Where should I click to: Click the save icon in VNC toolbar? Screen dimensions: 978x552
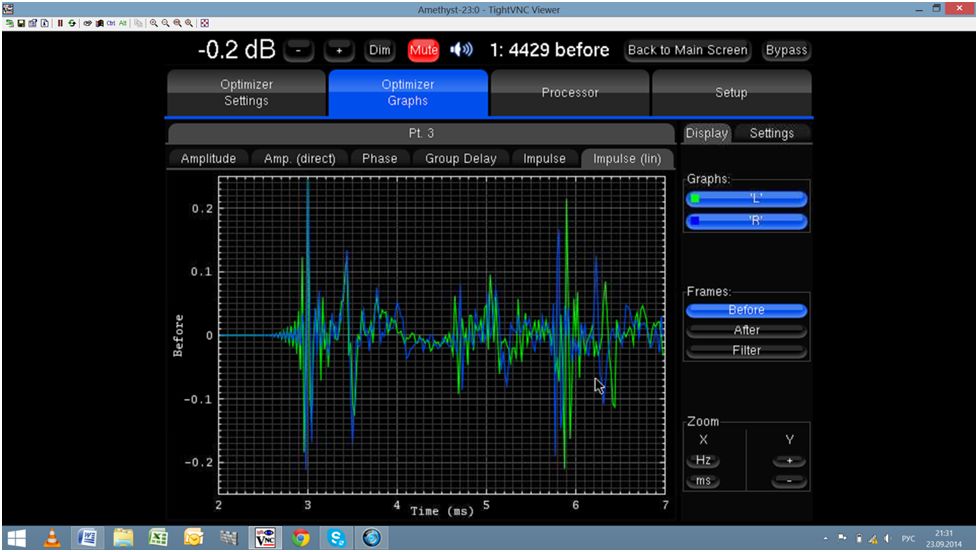(21, 23)
